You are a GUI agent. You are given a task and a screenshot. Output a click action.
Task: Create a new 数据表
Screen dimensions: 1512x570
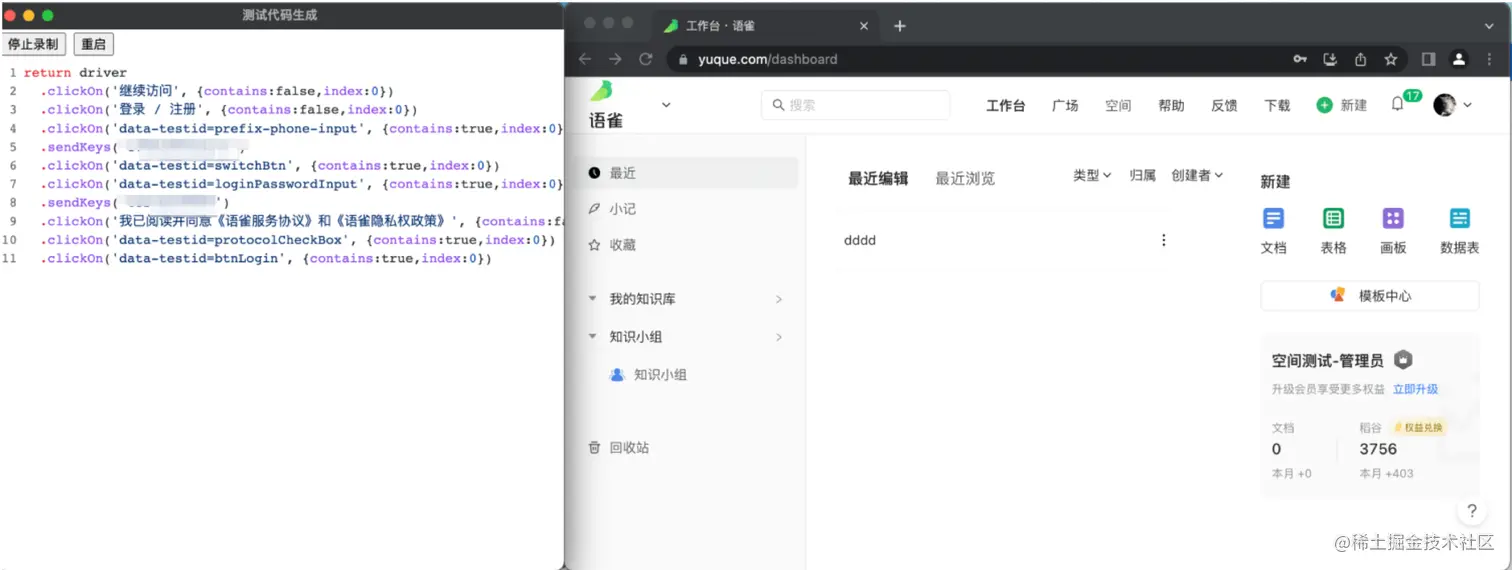point(1459,231)
